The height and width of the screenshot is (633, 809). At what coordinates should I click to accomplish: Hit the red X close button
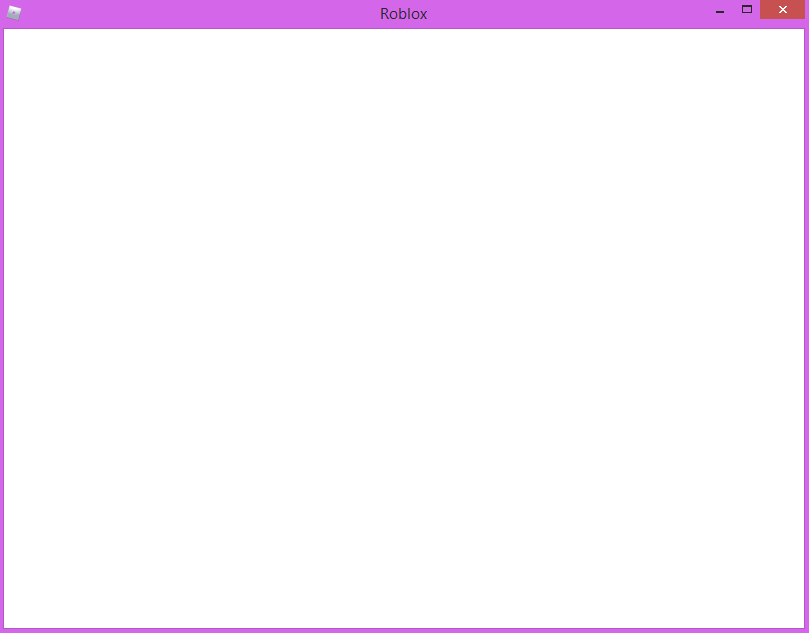click(x=782, y=9)
